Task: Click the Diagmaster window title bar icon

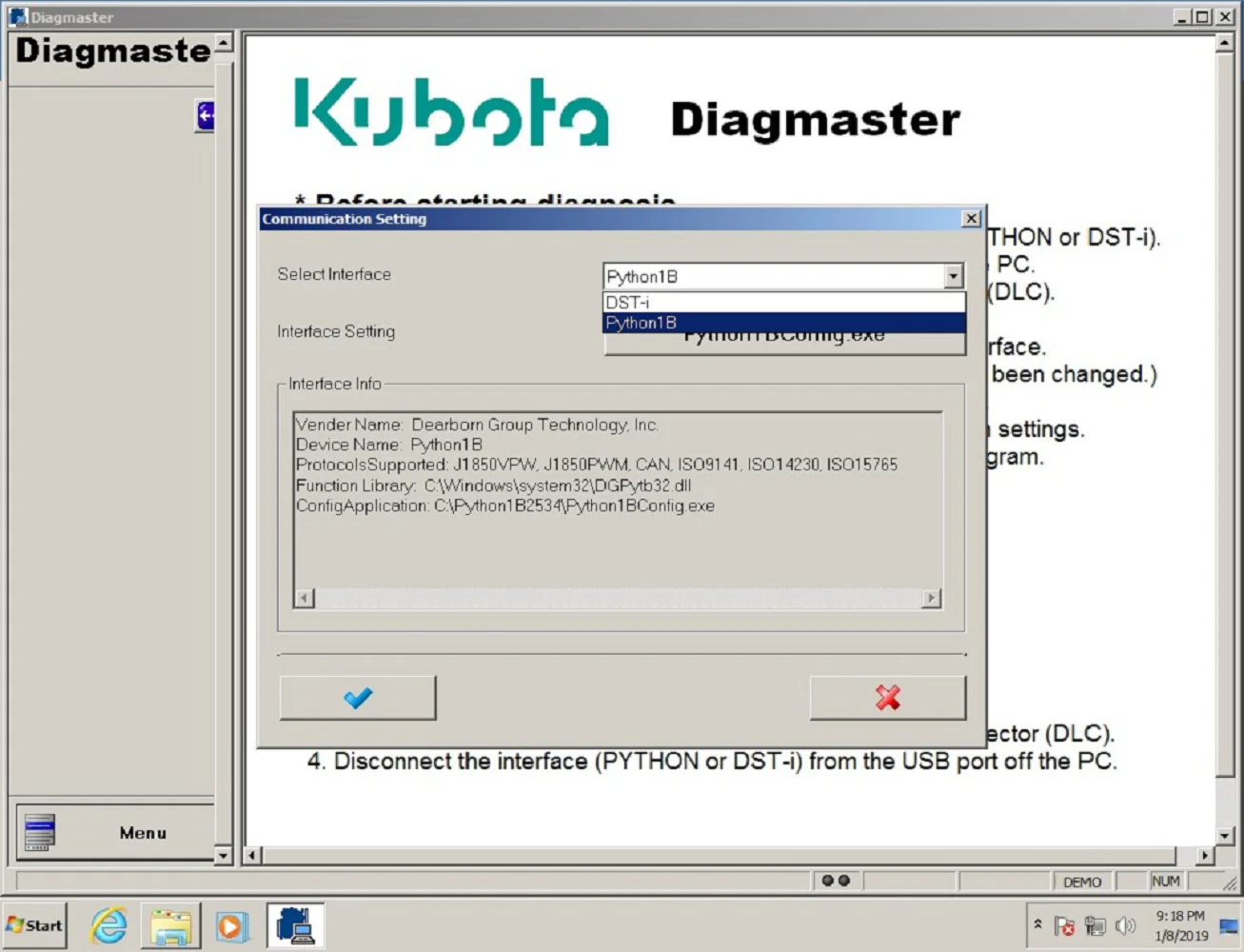Action: 18,16
